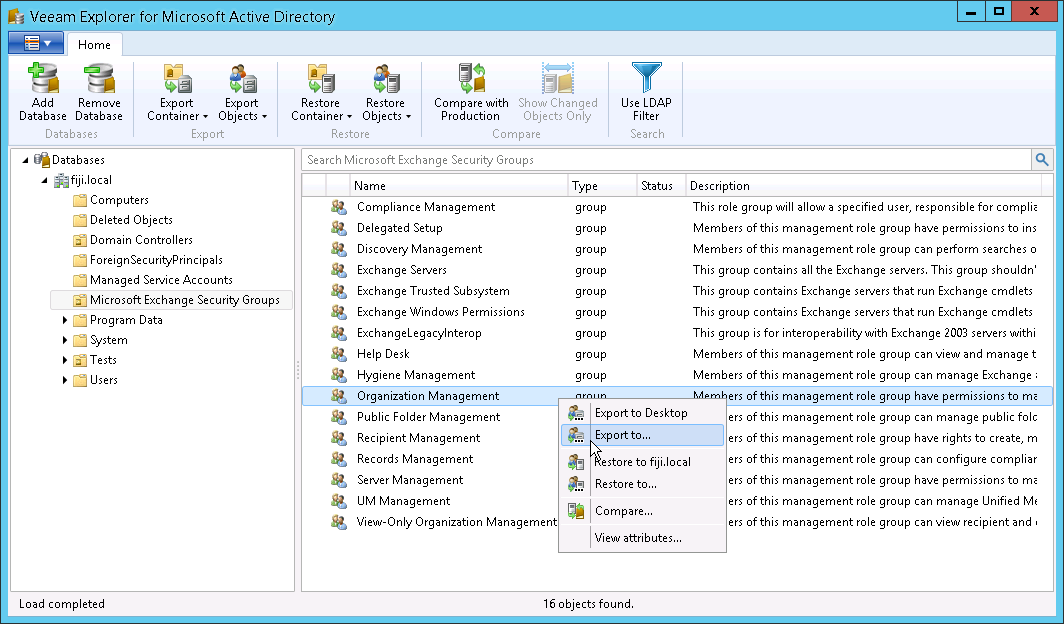Click the Compare with Production icon
The height and width of the screenshot is (624, 1064).
pos(472,78)
